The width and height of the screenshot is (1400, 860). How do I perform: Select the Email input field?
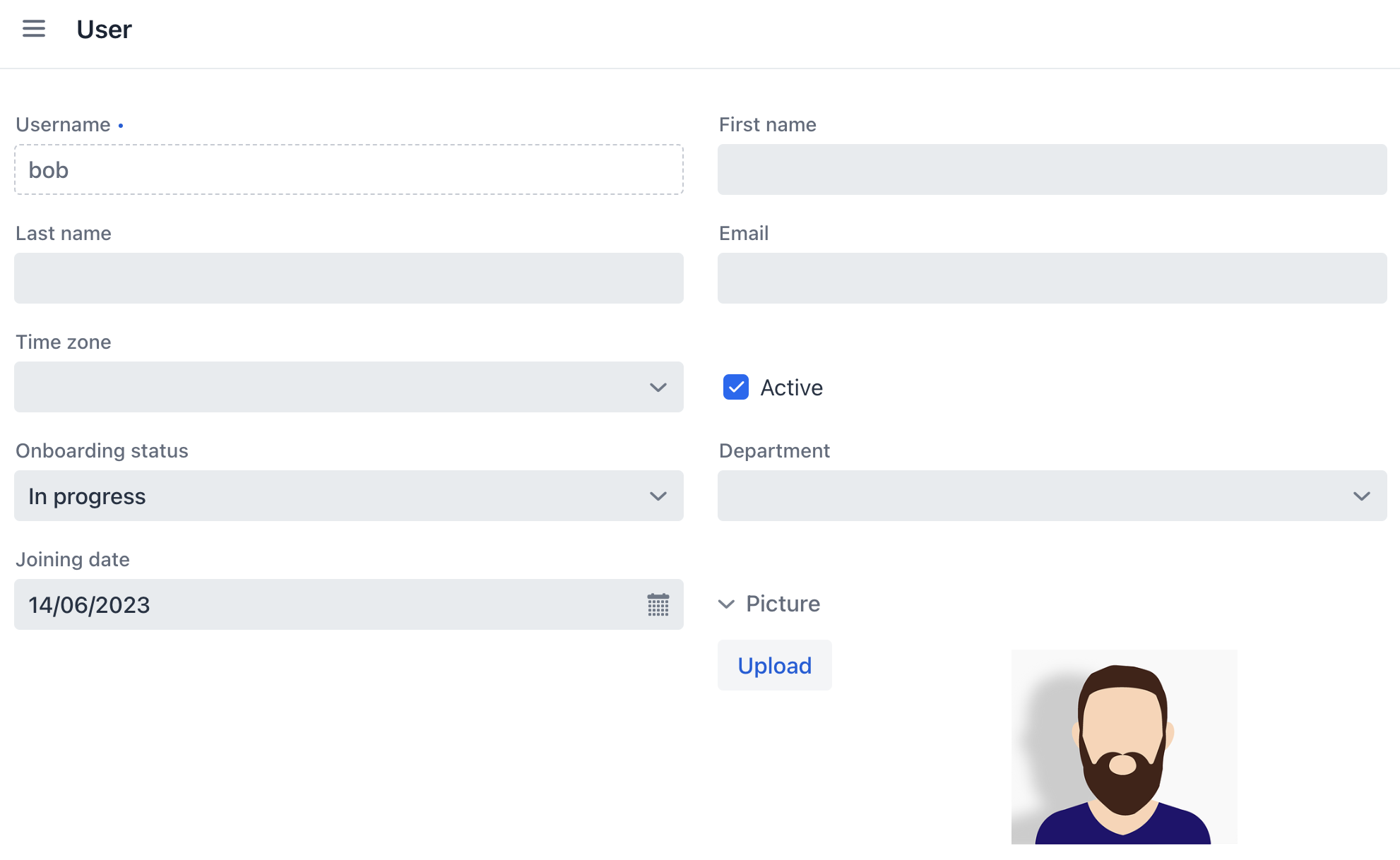pos(1052,279)
